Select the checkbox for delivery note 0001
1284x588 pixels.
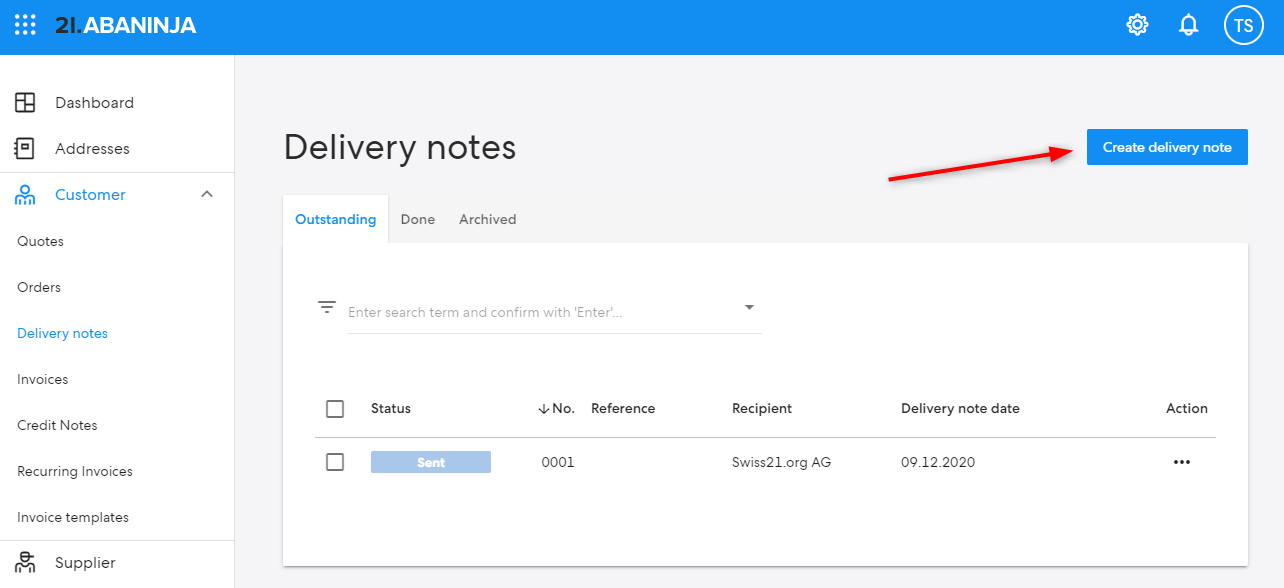point(335,462)
